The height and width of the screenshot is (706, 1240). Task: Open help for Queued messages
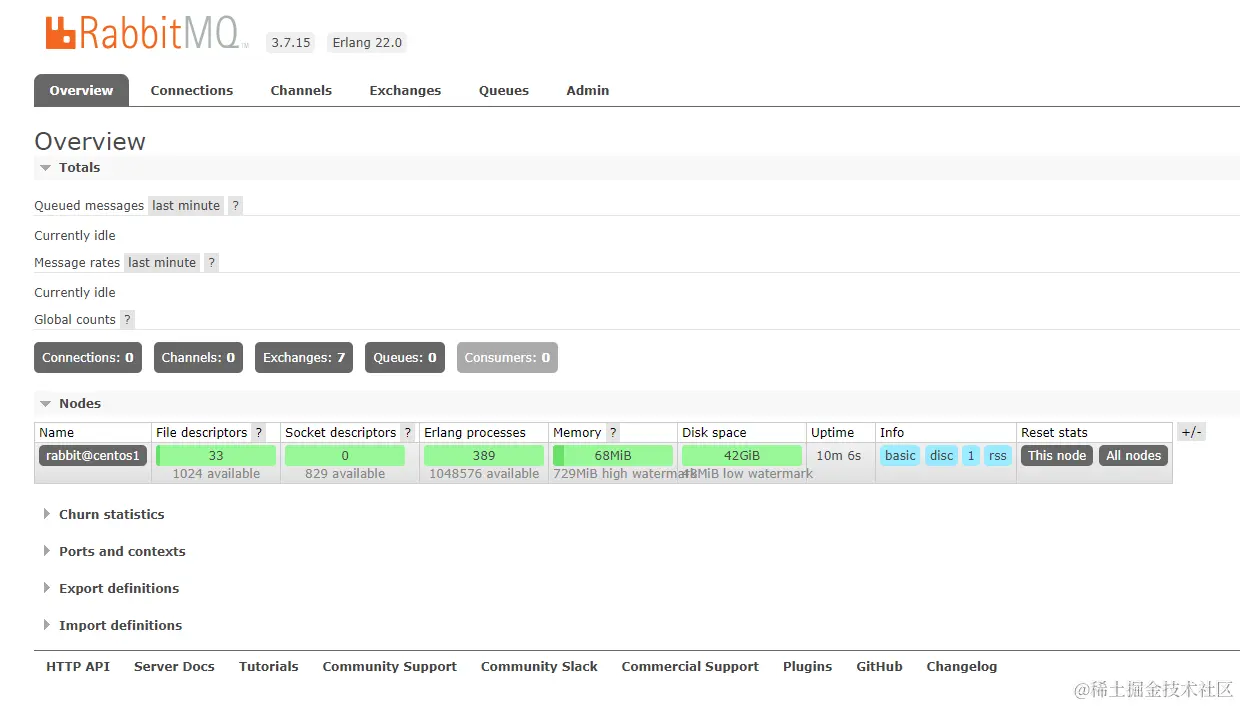pos(235,206)
